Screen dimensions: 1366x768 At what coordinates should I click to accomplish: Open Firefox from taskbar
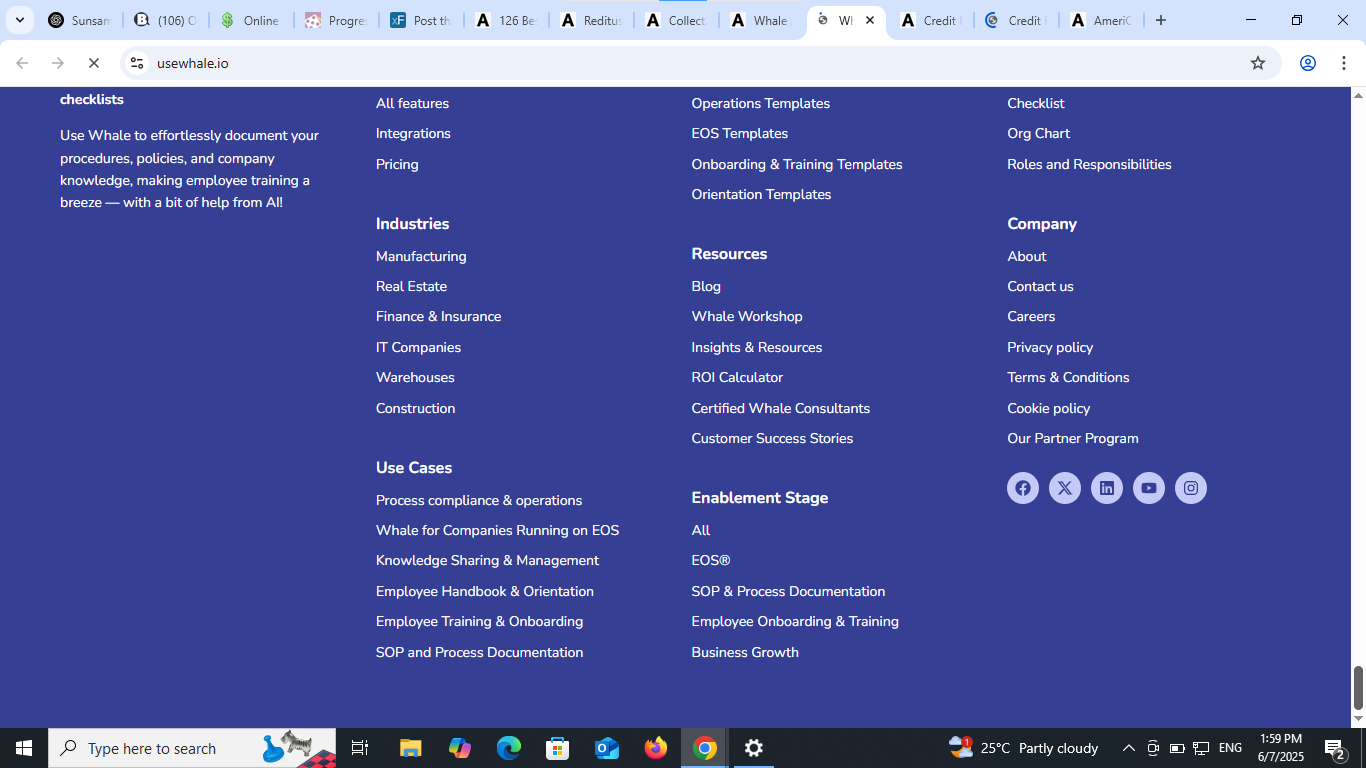coord(656,748)
